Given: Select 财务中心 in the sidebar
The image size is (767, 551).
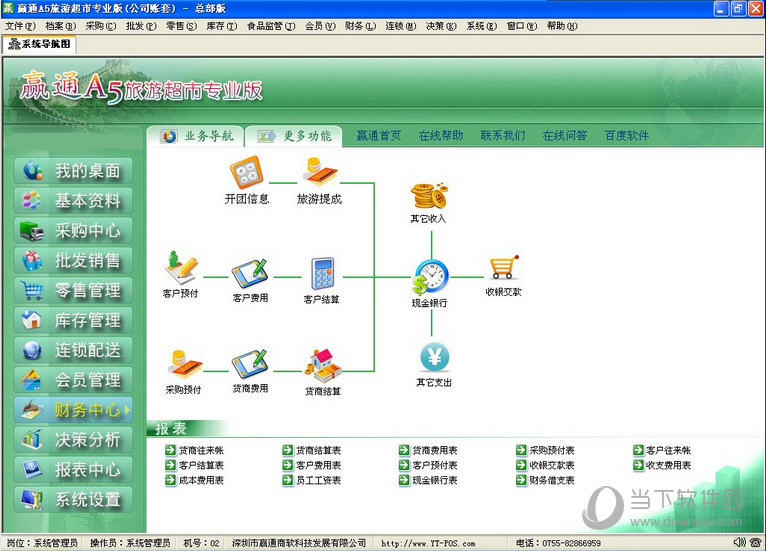Looking at the screenshot, I should coord(73,410).
